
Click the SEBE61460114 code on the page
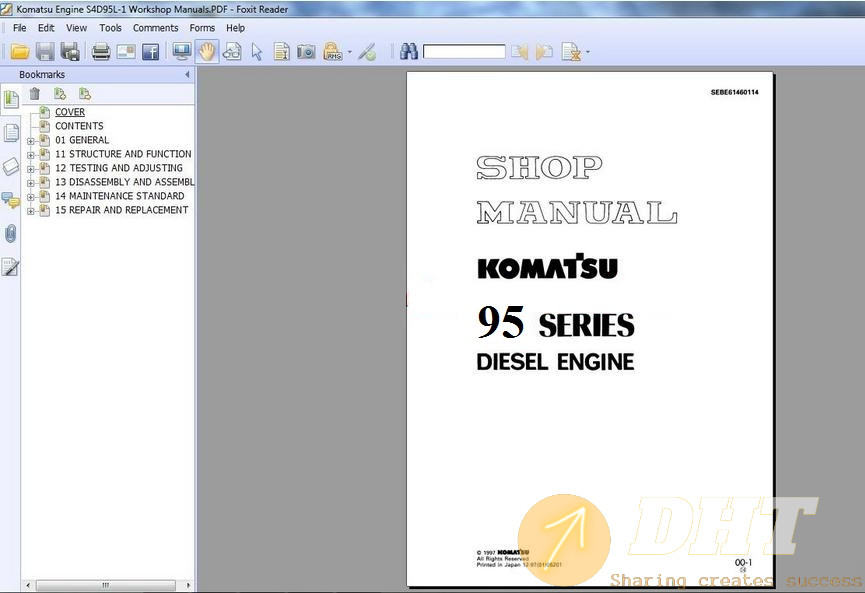click(x=734, y=92)
